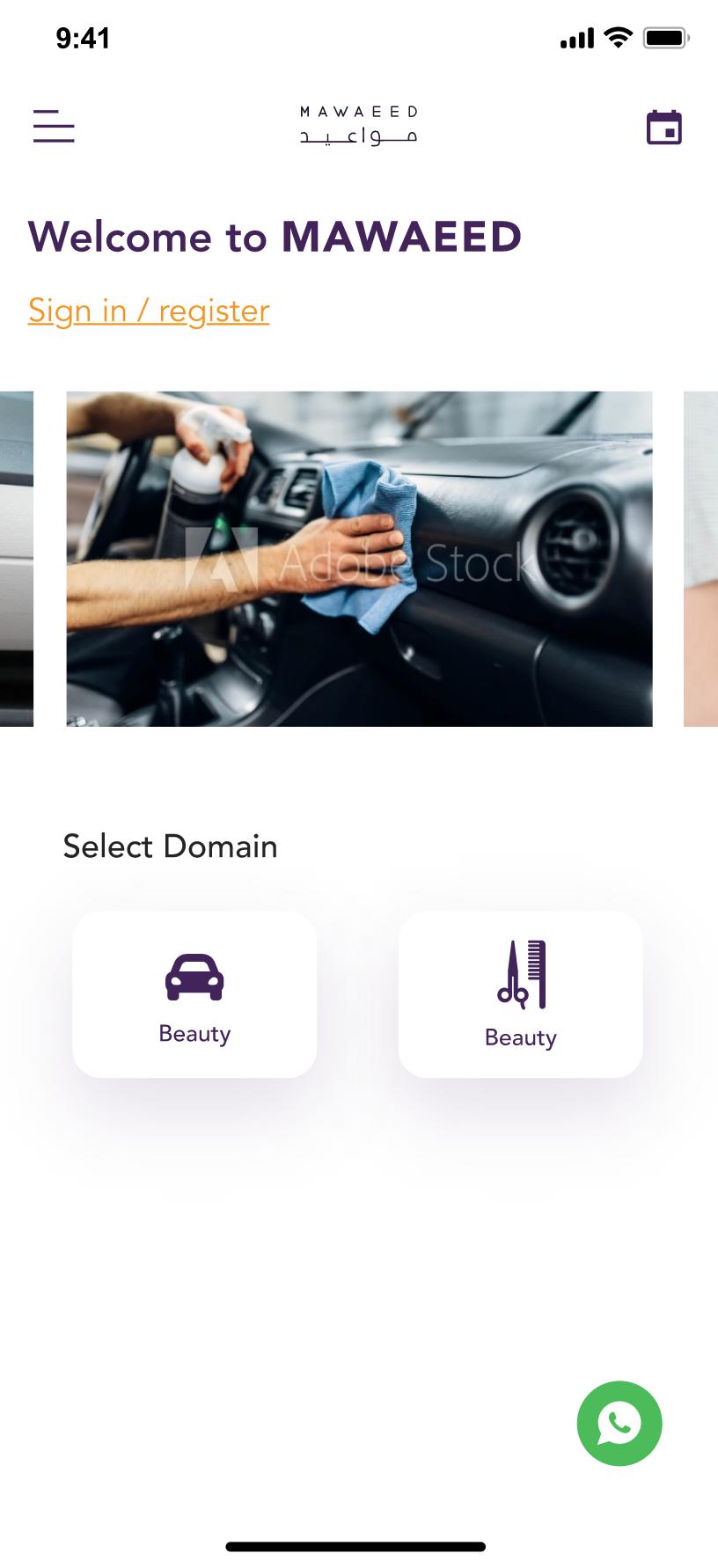The height and width of the screenshot is (1568, 718).
Task: Show previous carousel slide on left edge
Action: click(17, 559)
